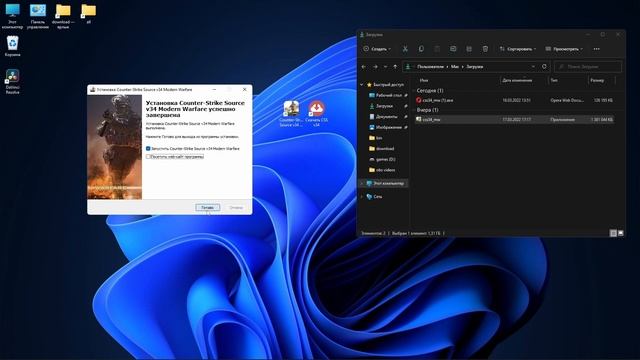Collapse the Вчера (1) file group
Screen dimensions: 640x360
coord(414,110)
